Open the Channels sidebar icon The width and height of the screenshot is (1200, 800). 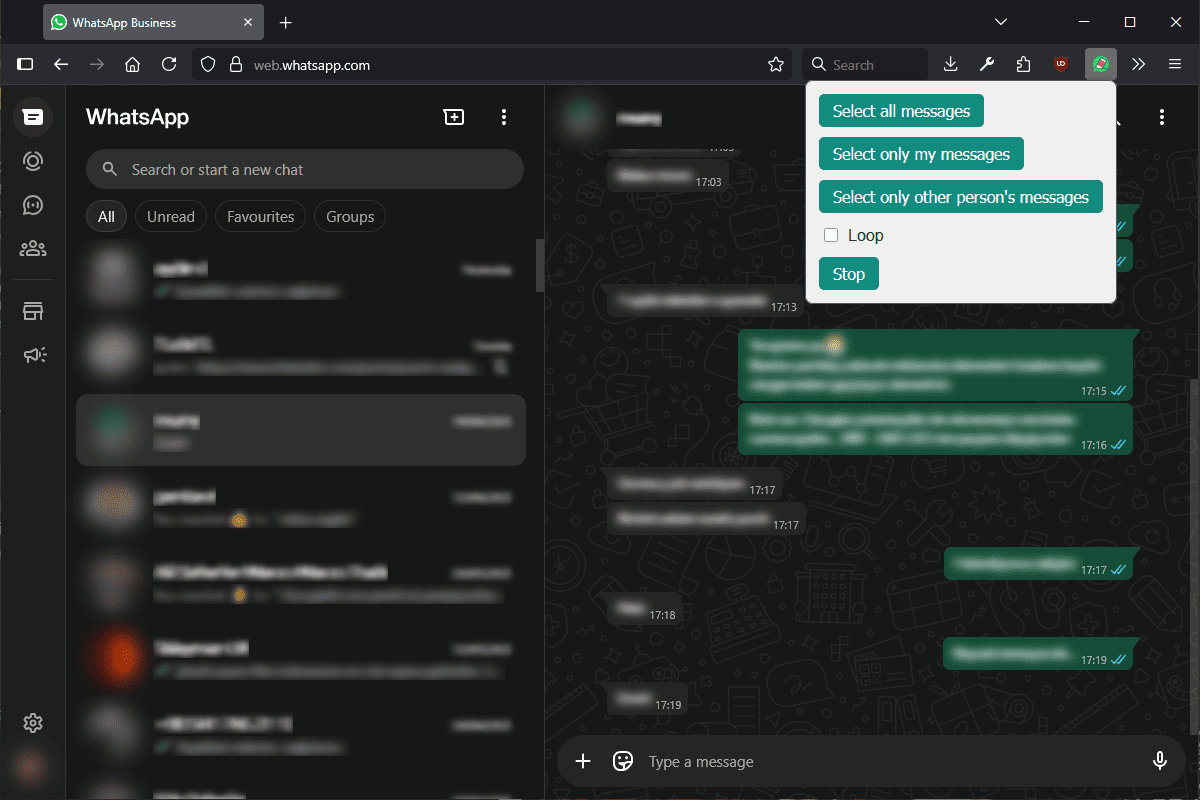33,205
